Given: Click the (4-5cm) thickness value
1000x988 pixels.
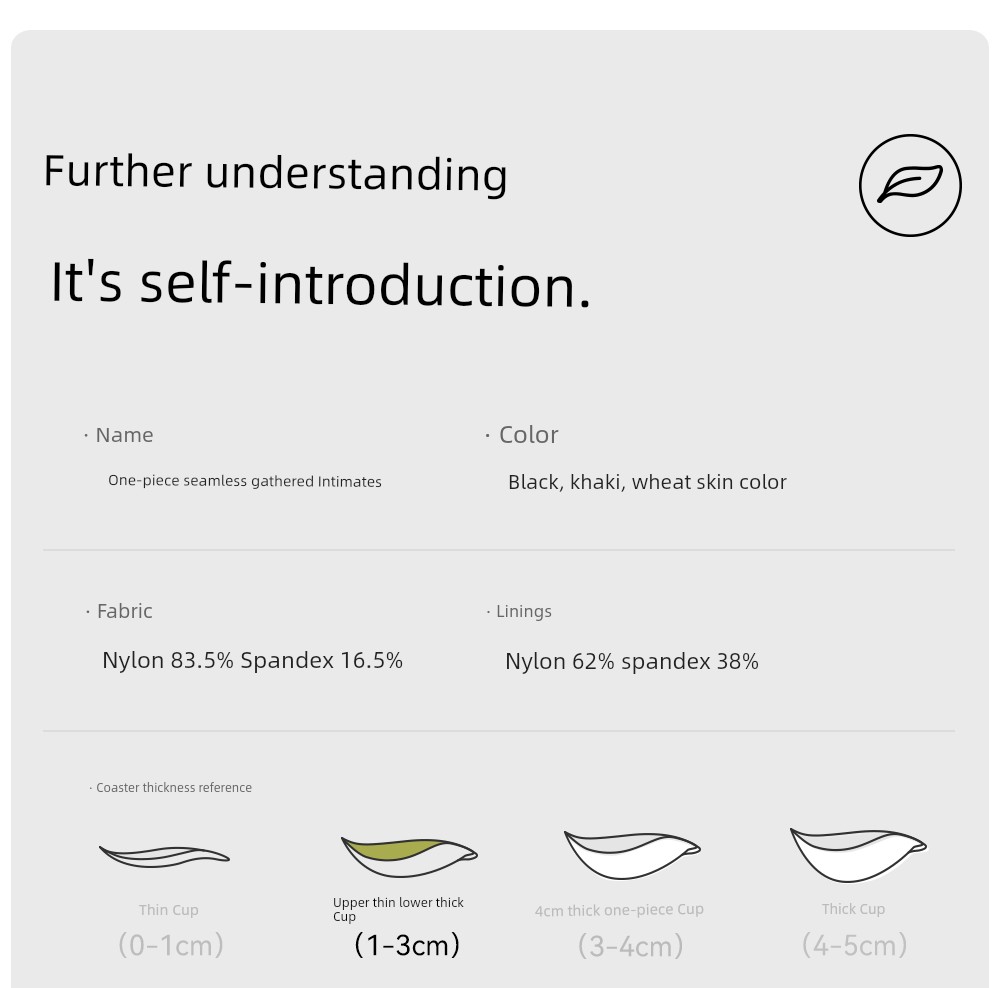Looking at the screenshot, I should pyautogui.click(x=854, y=944).
